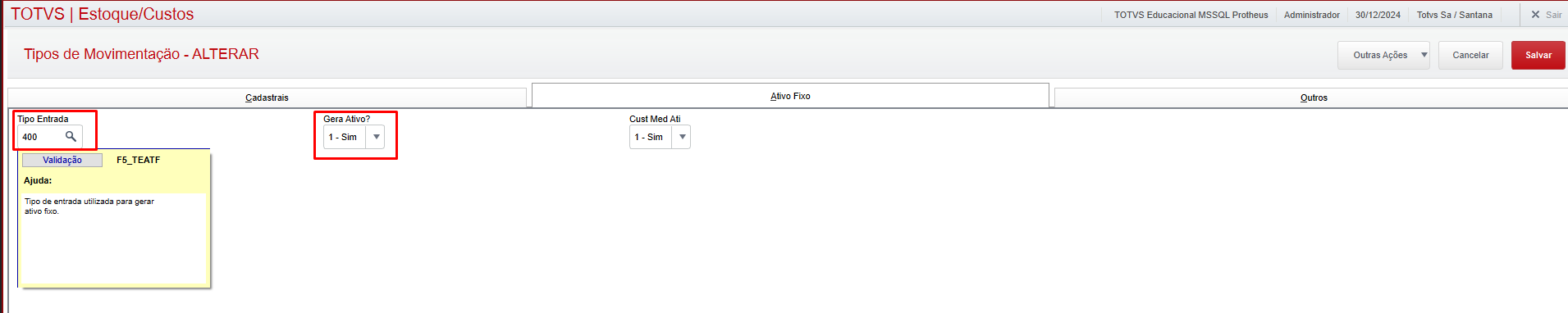Image resolution: width=1568 pixels, height=313 pixels.
Task: Click the TOTVS | Estoque/Custos title
Action: pyautogui.click(x=103, y=14)
